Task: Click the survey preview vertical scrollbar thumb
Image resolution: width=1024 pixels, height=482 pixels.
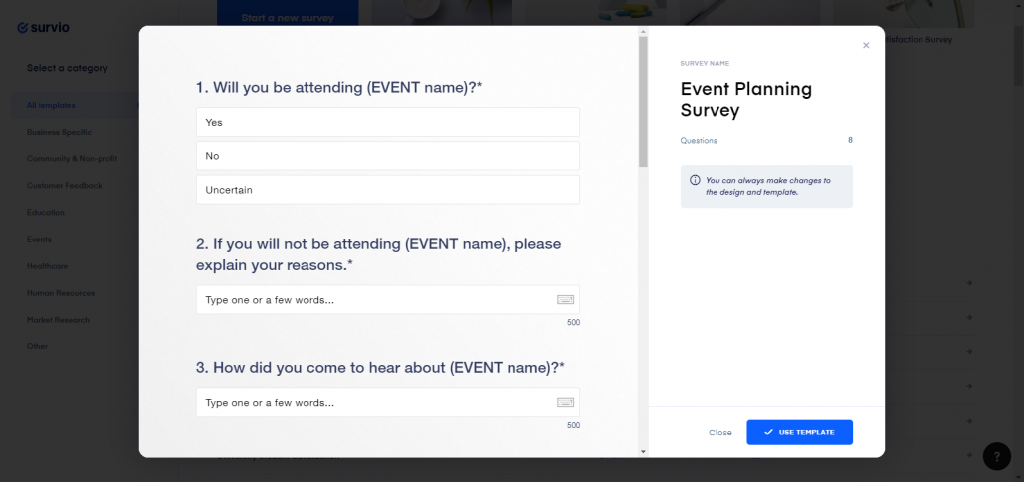Action: coord(643,100)
